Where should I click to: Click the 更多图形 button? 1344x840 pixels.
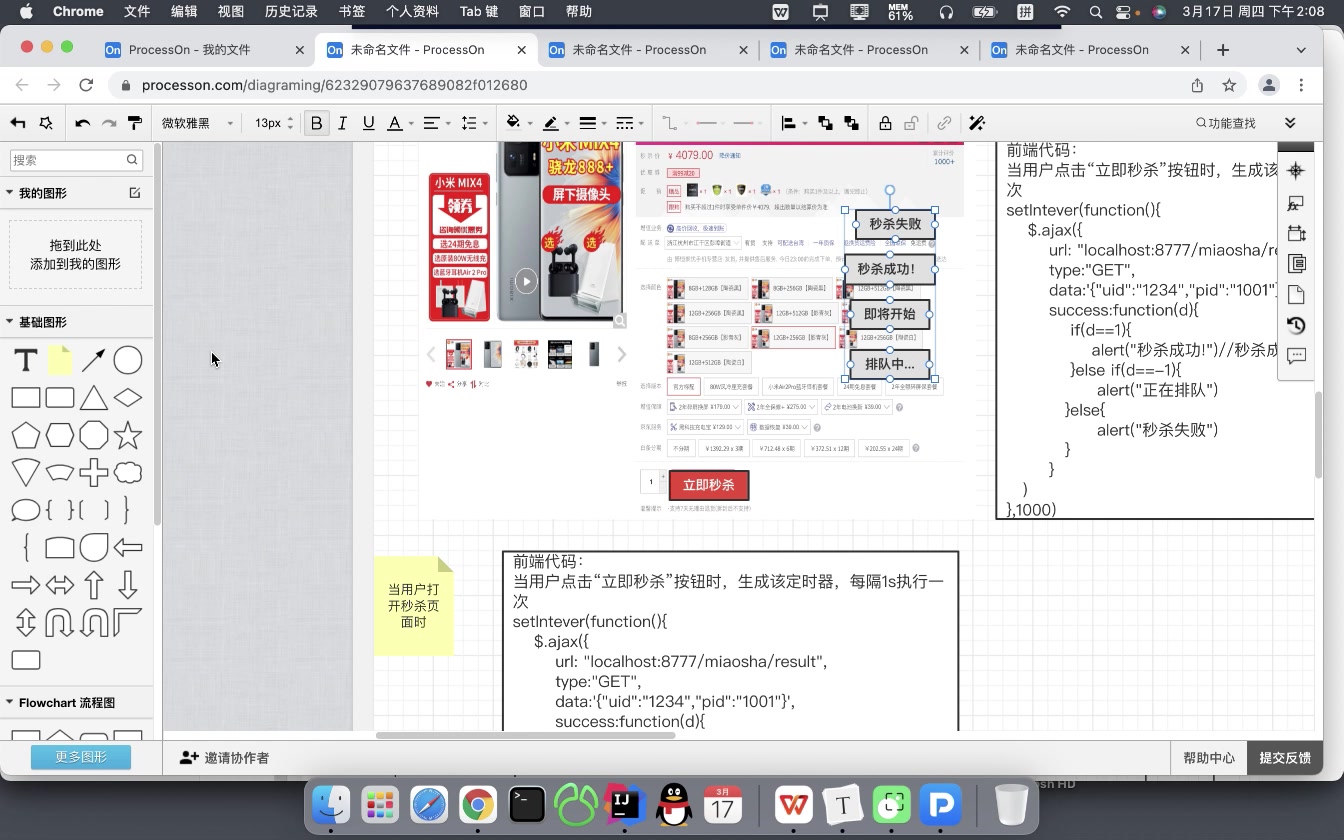81,757
